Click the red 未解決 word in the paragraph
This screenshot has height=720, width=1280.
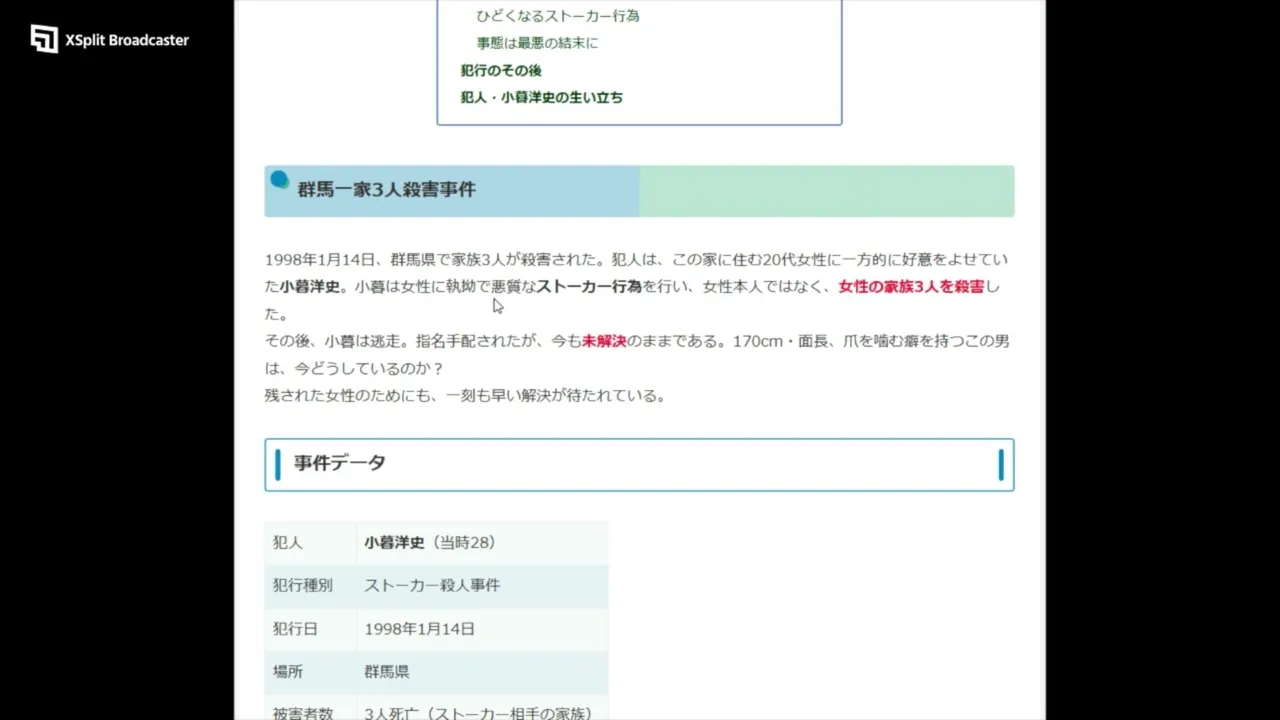pos(604,341)
